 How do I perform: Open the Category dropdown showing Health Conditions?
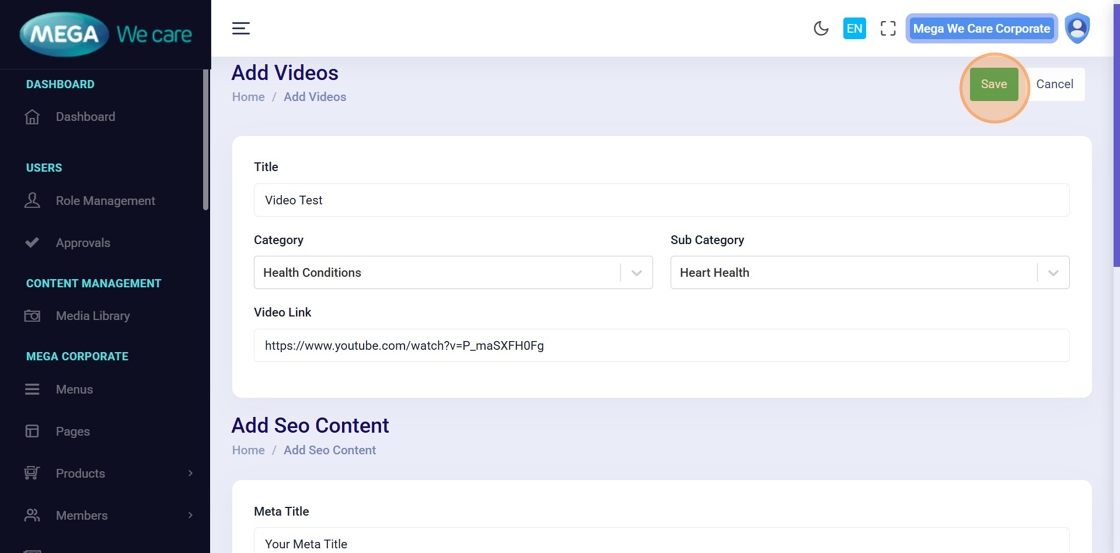pyautogui.click(x=452, y=273)
